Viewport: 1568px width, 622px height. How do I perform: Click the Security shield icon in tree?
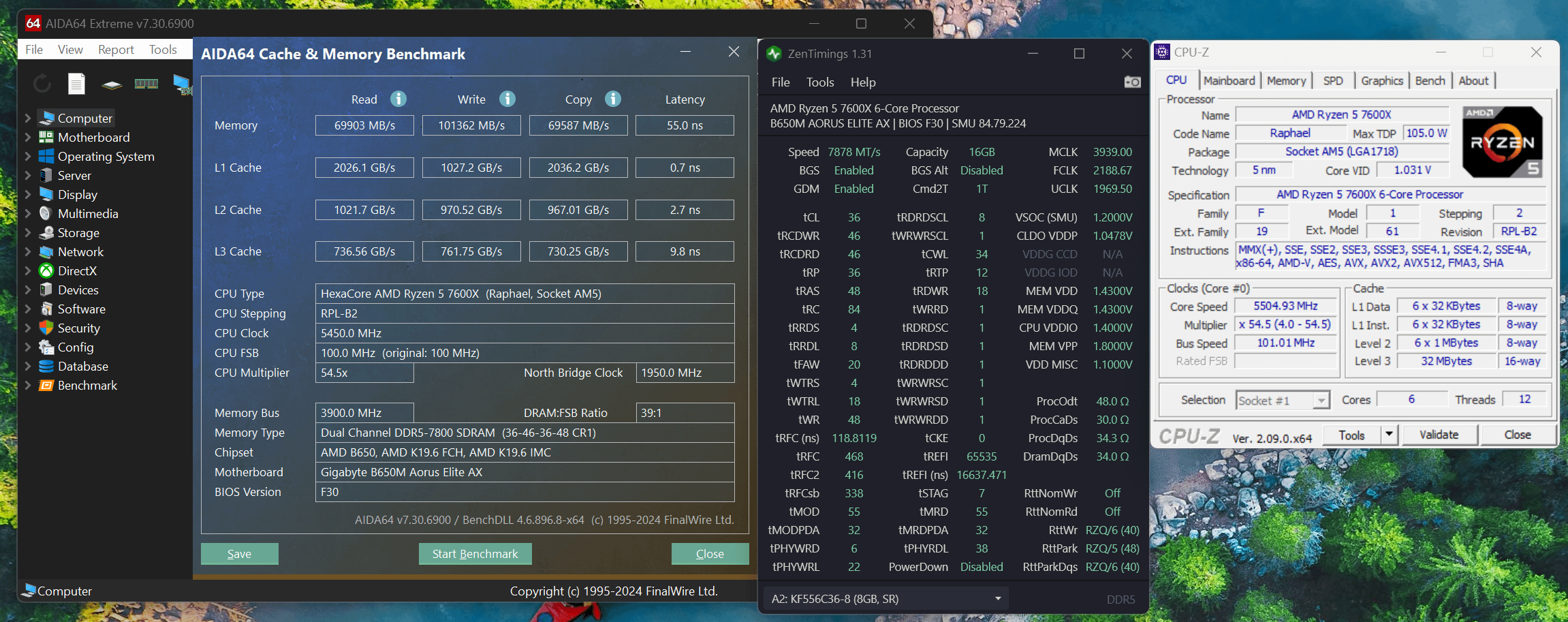(46, 328)
